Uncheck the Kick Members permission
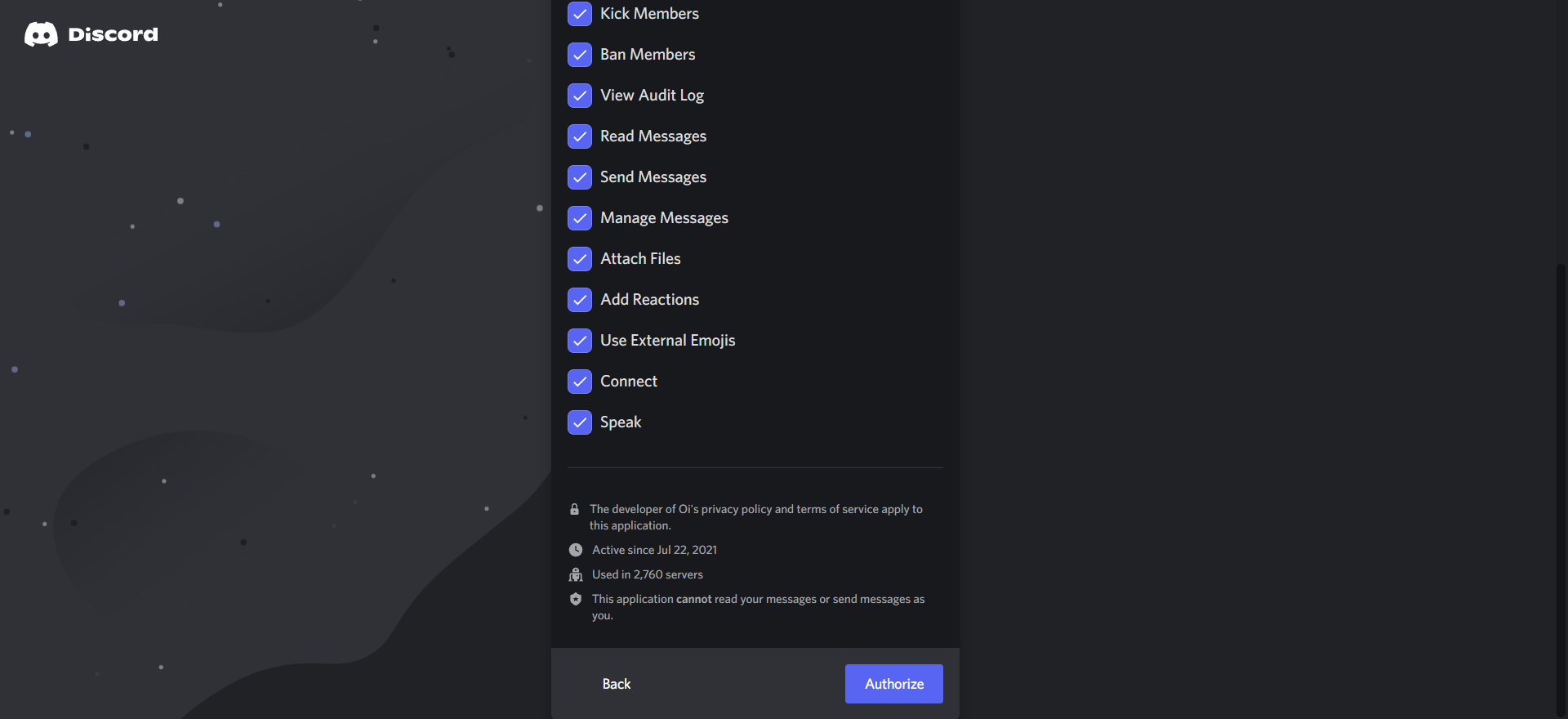The width and height of the screenshot is (1568, 719). point(580,14)
